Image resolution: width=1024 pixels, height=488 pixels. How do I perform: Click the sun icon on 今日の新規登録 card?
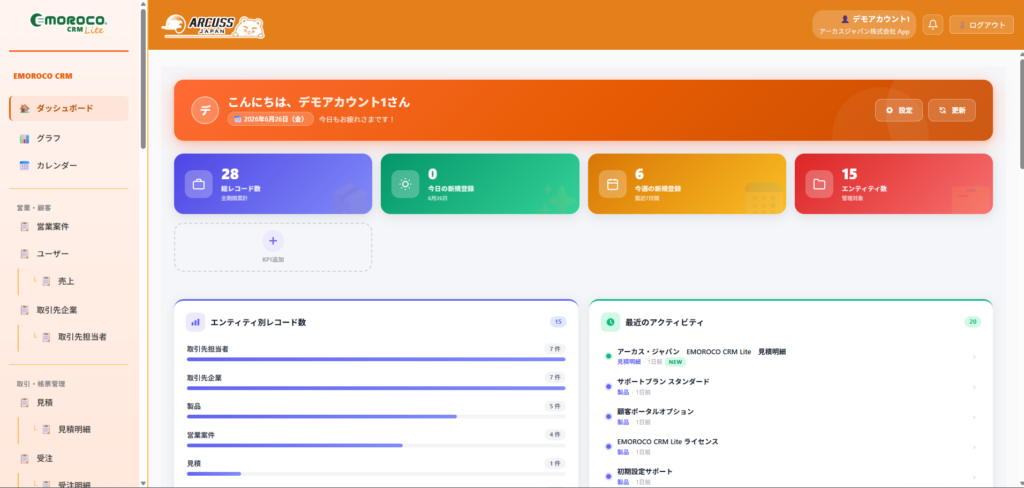pyautogui.click(x=406, y=184)
